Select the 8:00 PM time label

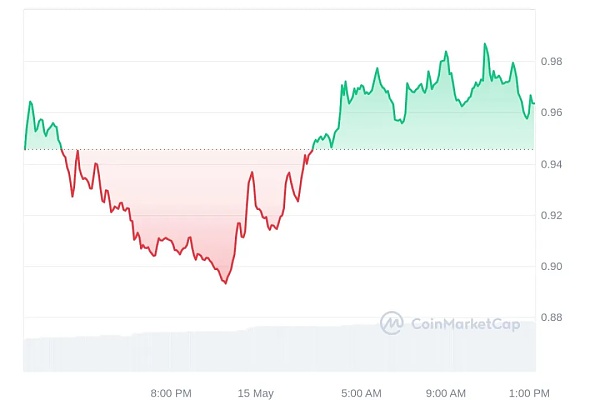pos(170,392)
